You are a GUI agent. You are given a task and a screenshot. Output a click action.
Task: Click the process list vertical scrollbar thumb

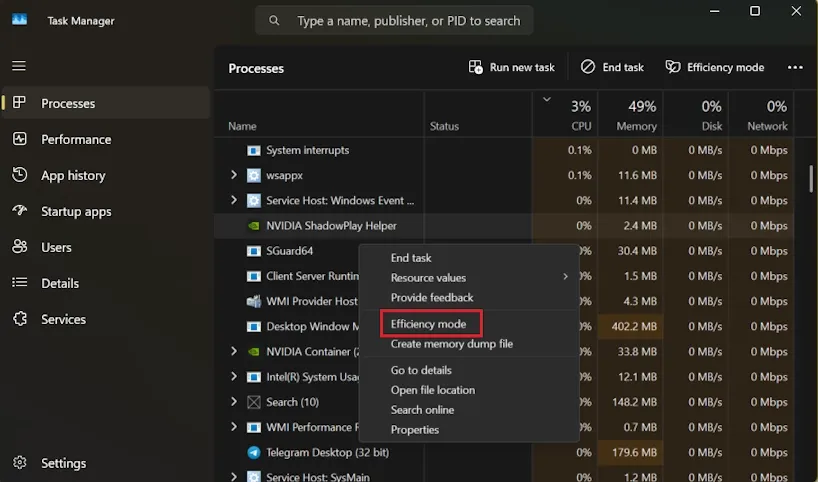[x=811, y=178]
